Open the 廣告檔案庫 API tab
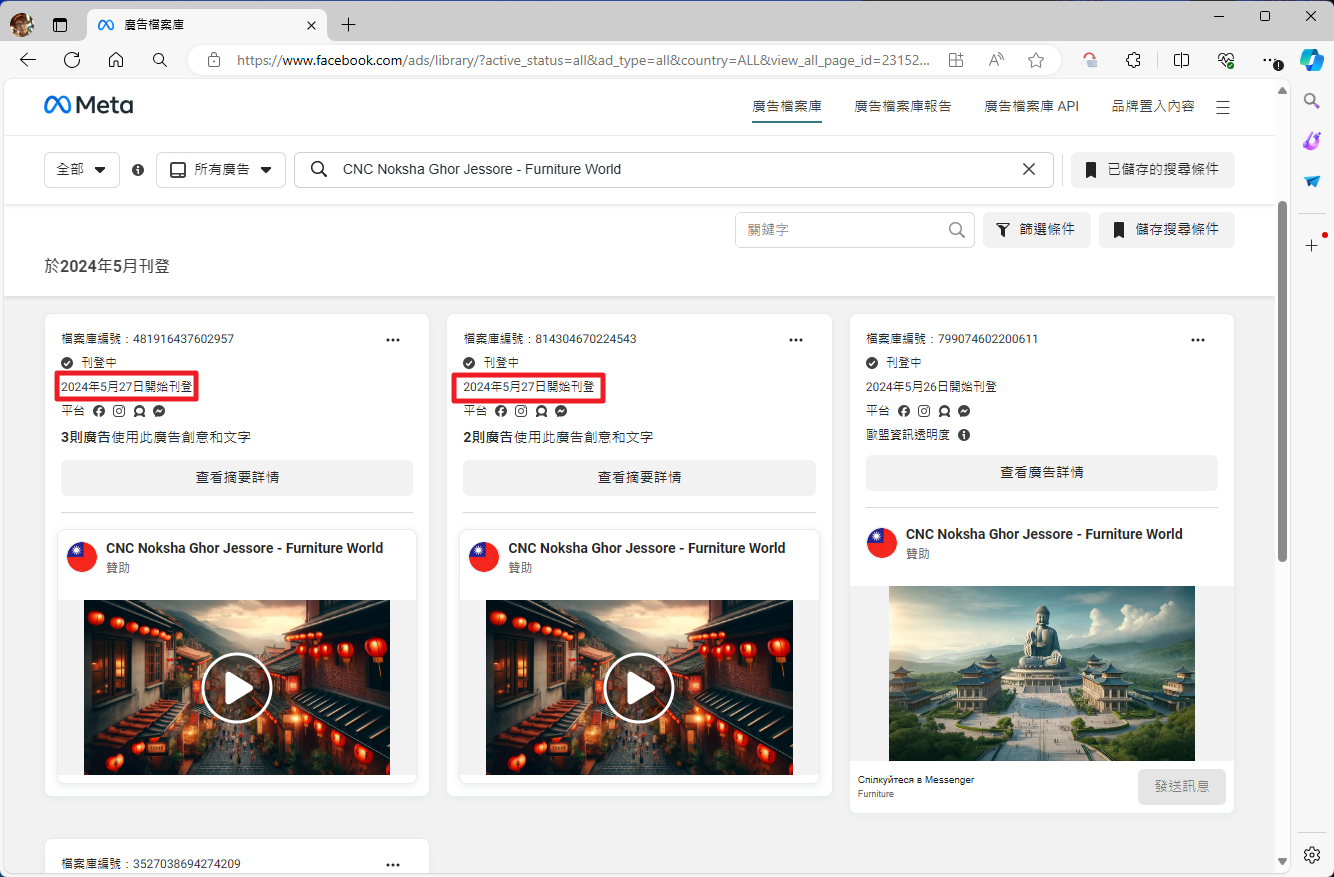Screen dimensions: 1334x877 click(1031, 106)
